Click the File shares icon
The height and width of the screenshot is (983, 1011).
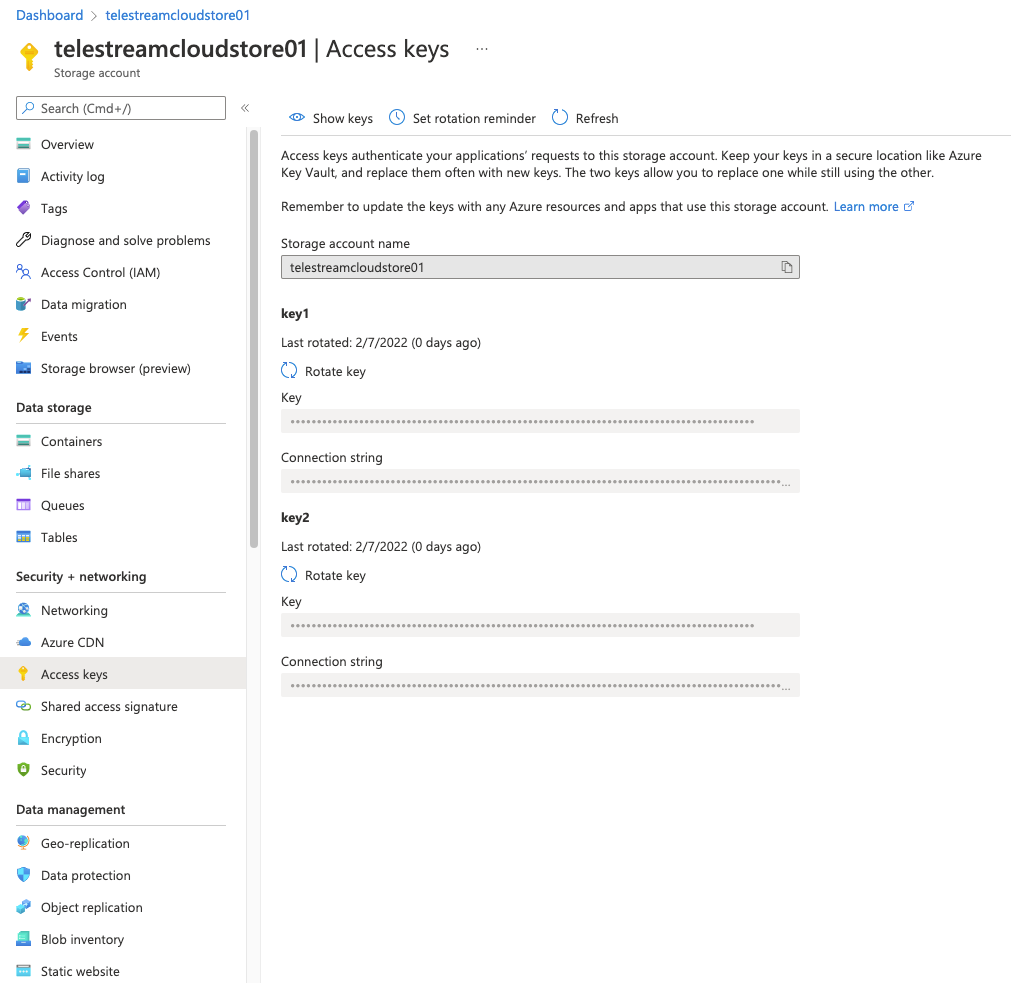23,472
